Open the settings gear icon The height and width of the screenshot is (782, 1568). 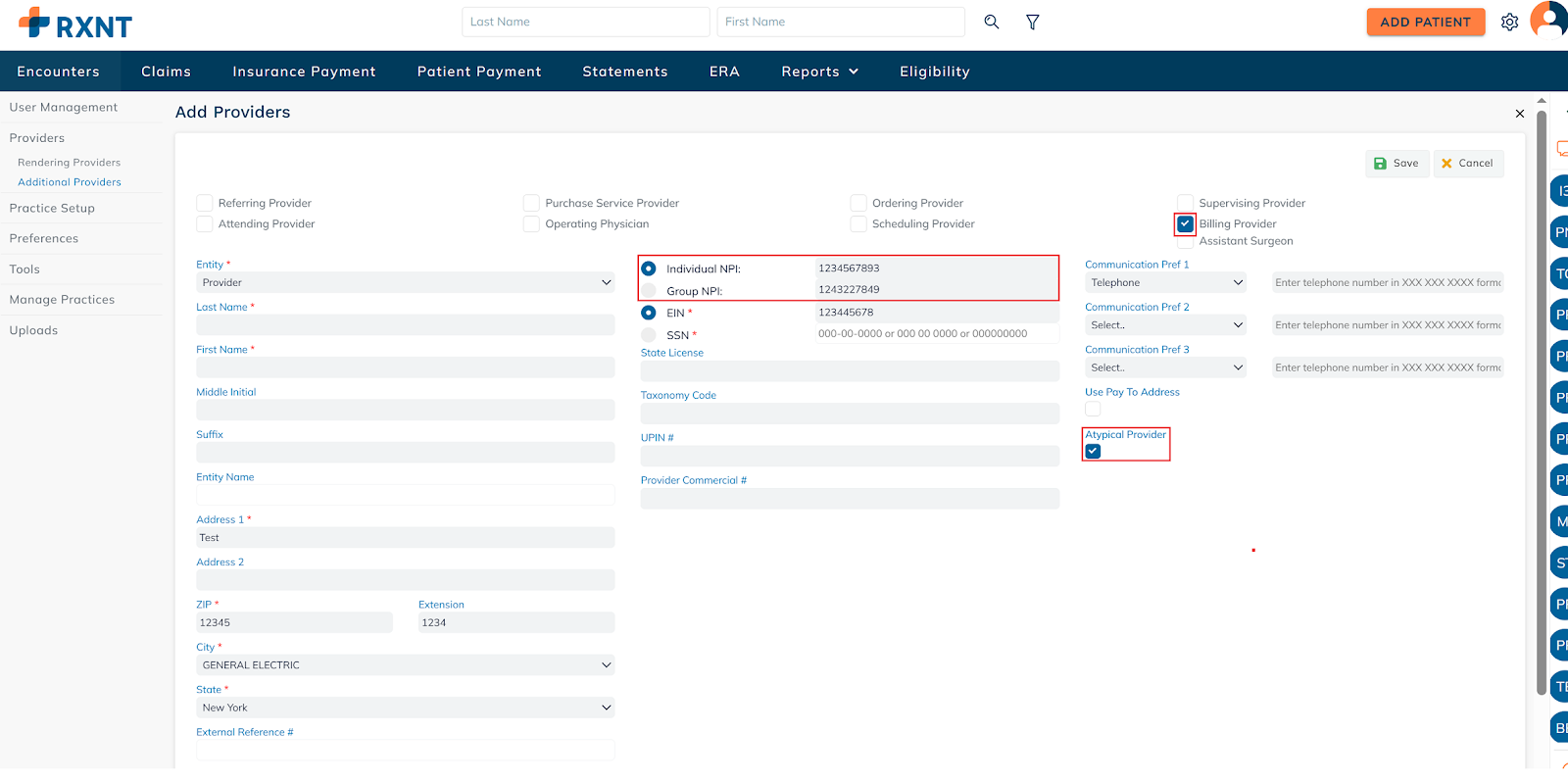coord(1509,22)
